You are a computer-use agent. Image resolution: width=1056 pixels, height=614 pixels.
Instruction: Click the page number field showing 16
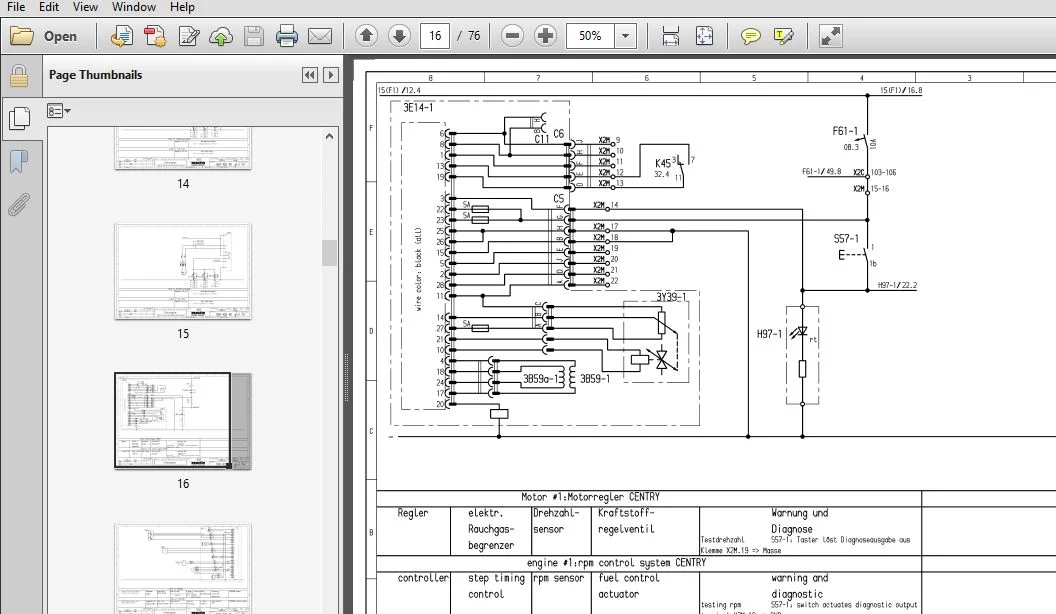[x=435, y=36]
